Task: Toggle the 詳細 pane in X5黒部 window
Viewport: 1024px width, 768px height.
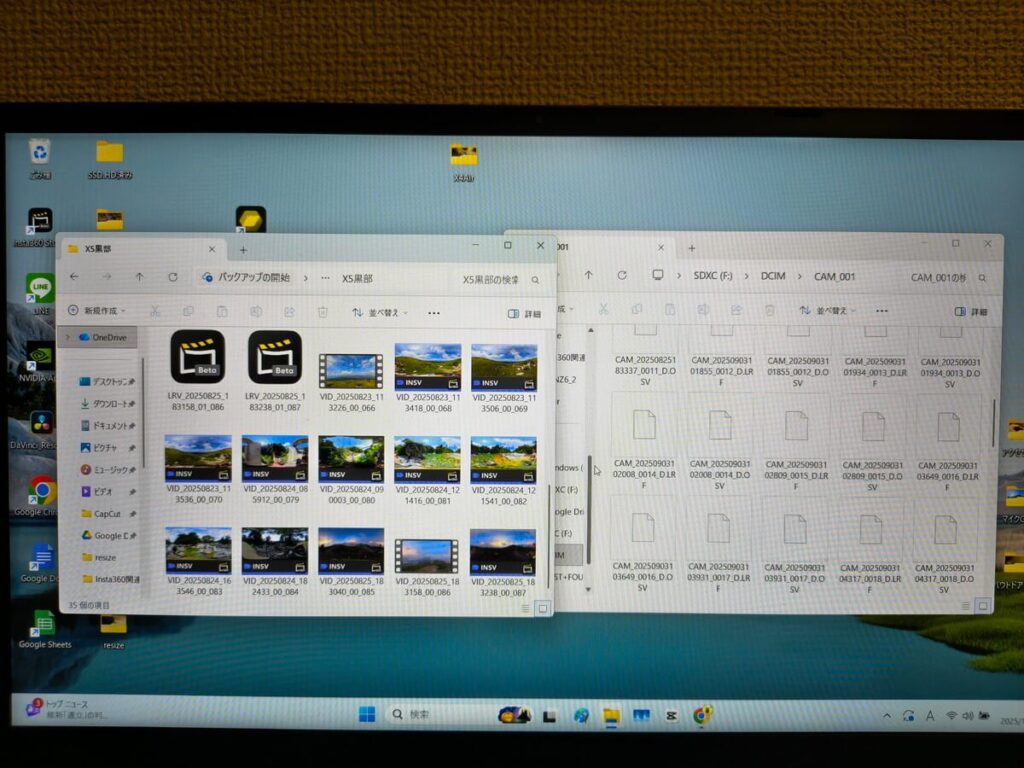Action: [x=524, y=313]
